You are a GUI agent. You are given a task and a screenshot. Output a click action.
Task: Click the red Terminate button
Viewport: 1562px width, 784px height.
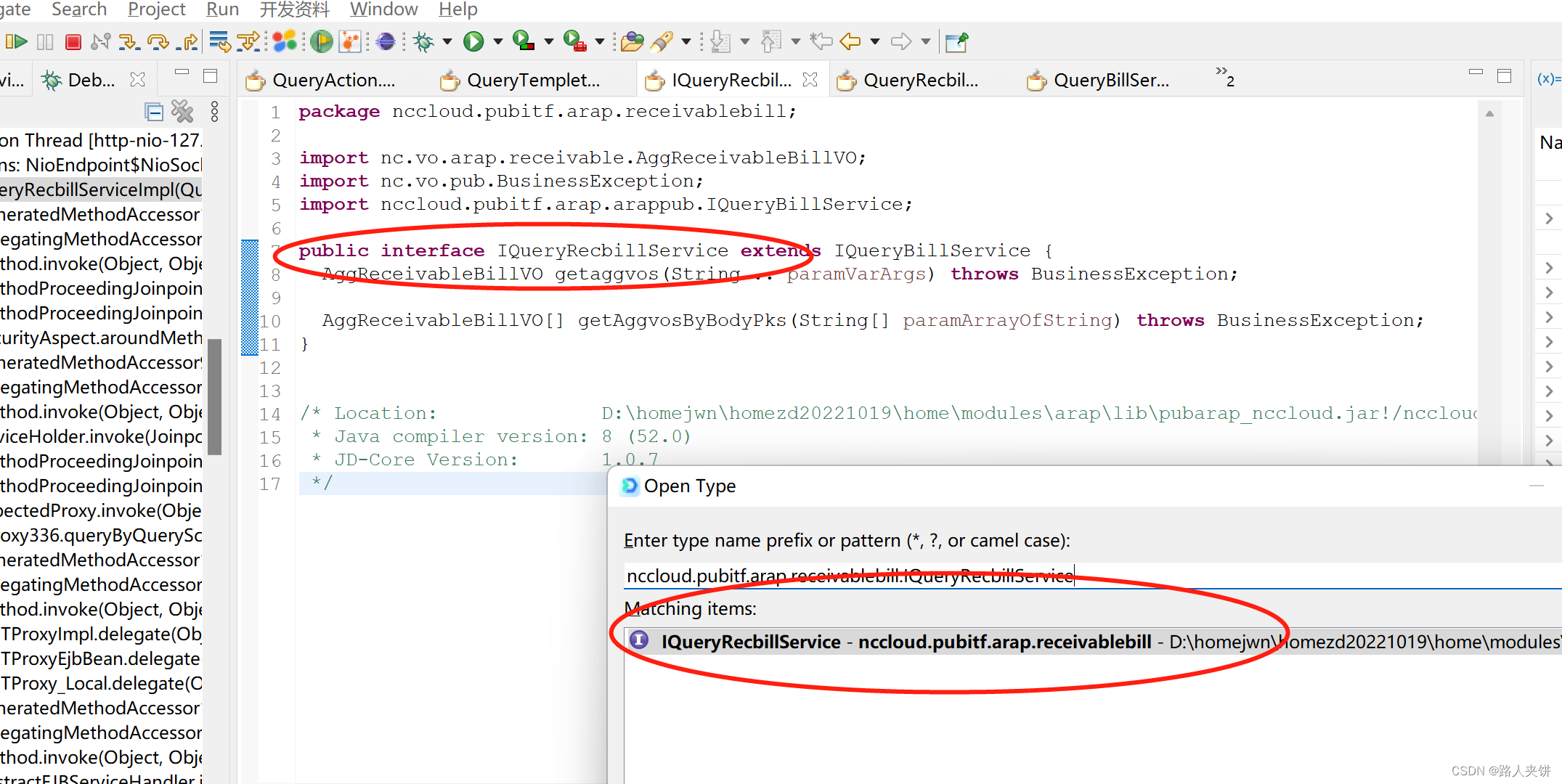(x=73, y=41)
